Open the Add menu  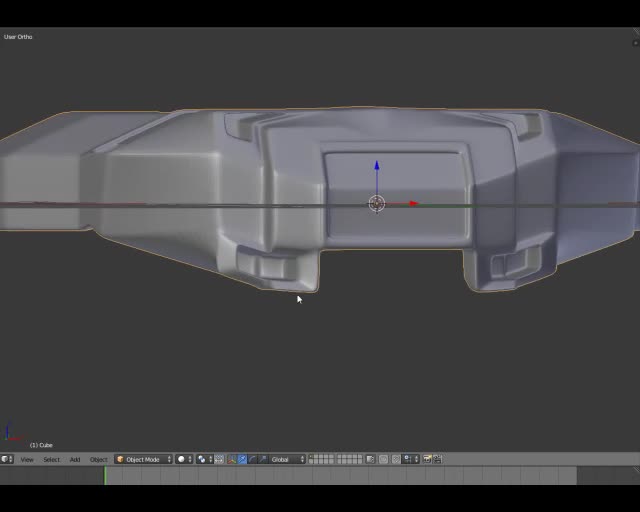coord(75,460)
